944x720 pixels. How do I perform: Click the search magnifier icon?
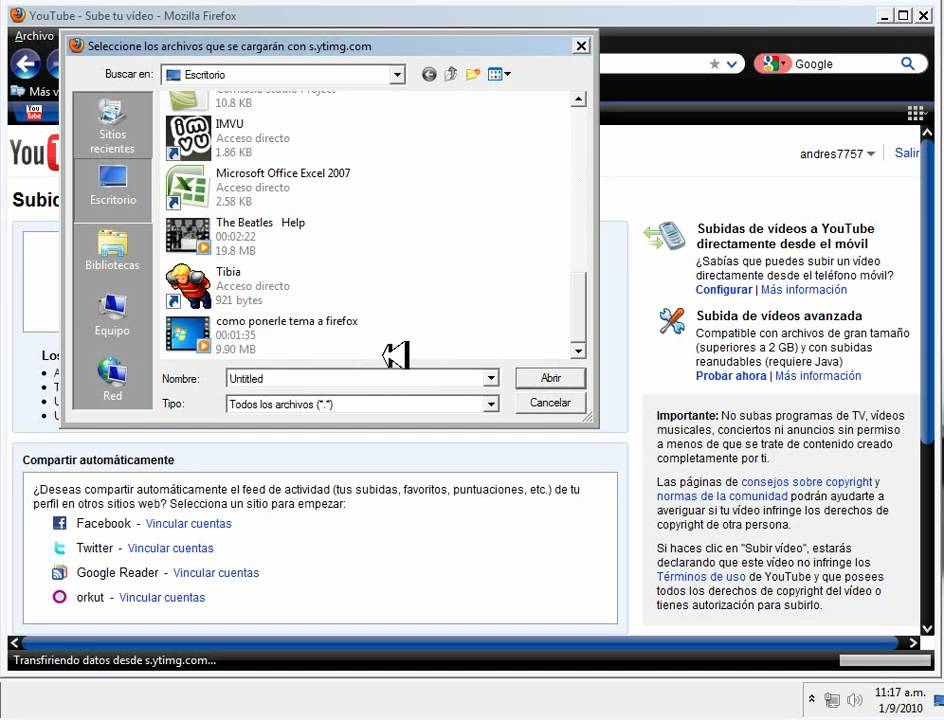pos(907,63)
